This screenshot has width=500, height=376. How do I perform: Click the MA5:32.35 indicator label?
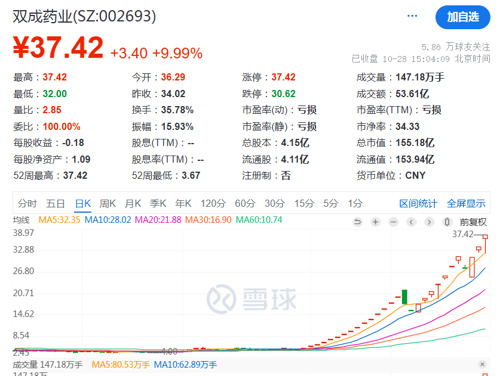pyautogui.click(x=59, y=220)
